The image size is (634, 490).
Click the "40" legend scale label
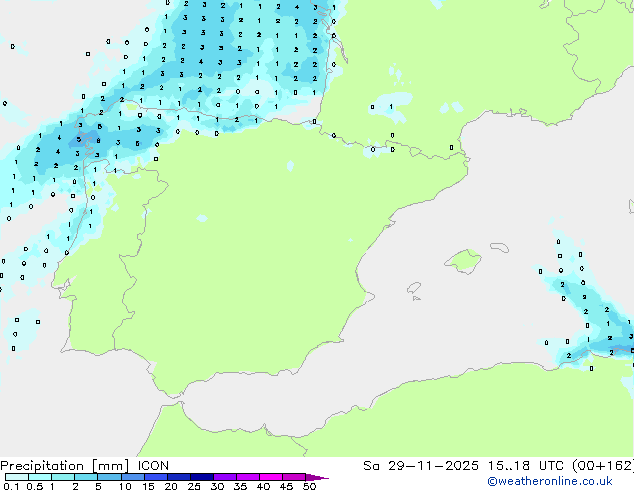(x=263, y=486)
